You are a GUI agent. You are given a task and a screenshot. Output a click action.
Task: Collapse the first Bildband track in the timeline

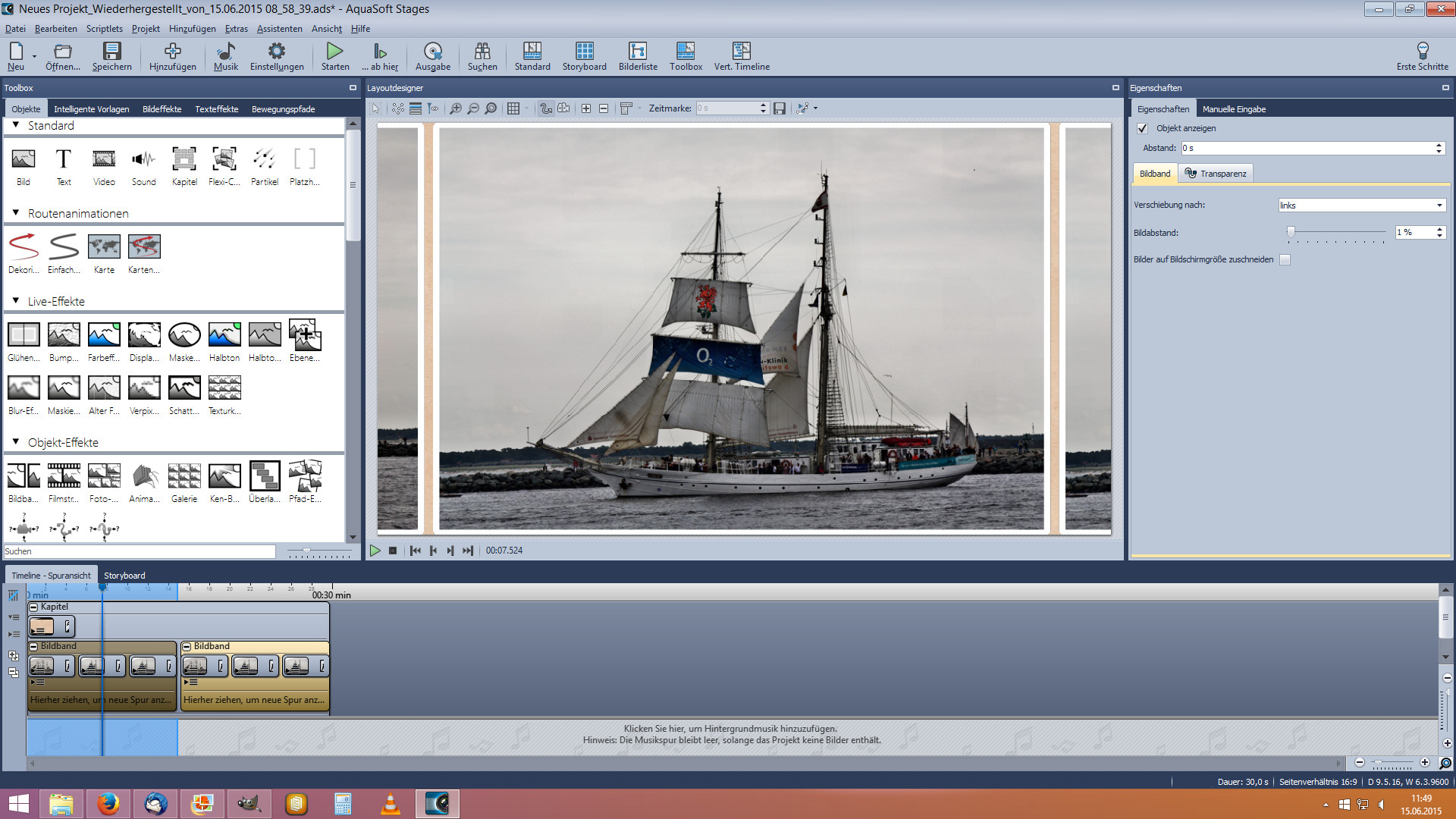click(33, 647)
